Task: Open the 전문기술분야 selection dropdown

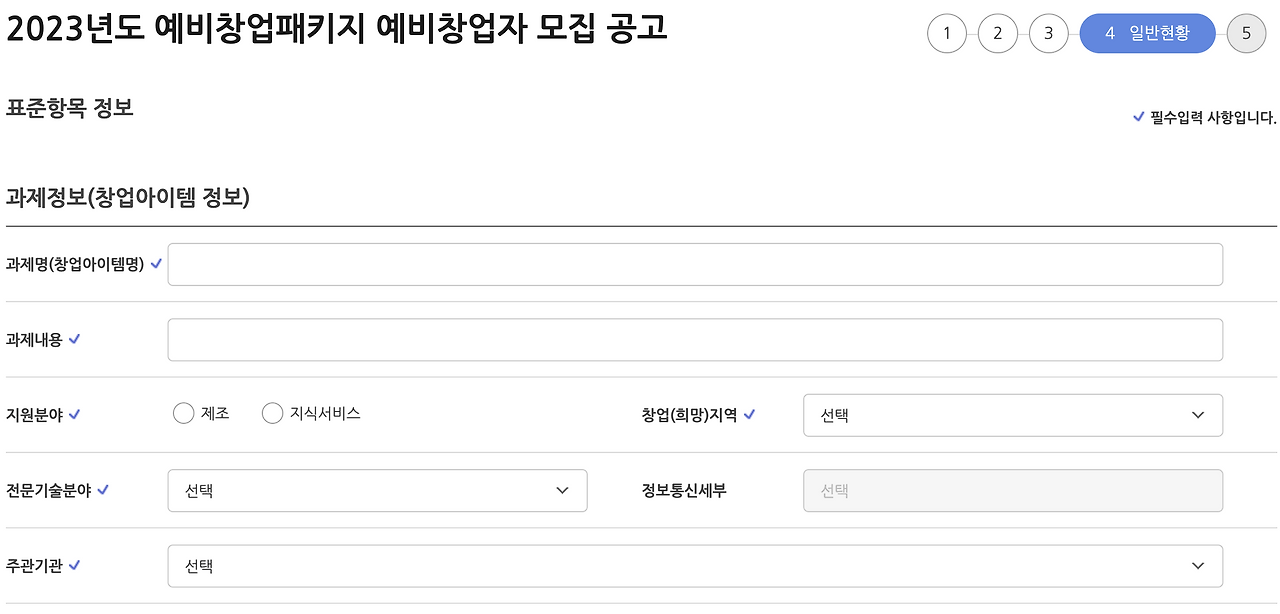Action: 377,490
